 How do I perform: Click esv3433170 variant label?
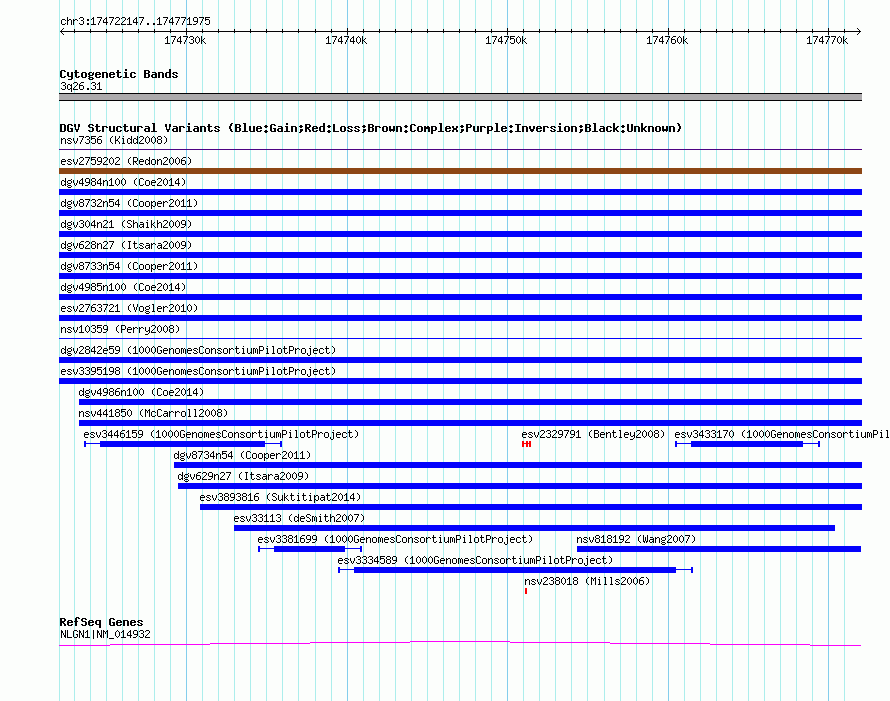pos(782,434)
